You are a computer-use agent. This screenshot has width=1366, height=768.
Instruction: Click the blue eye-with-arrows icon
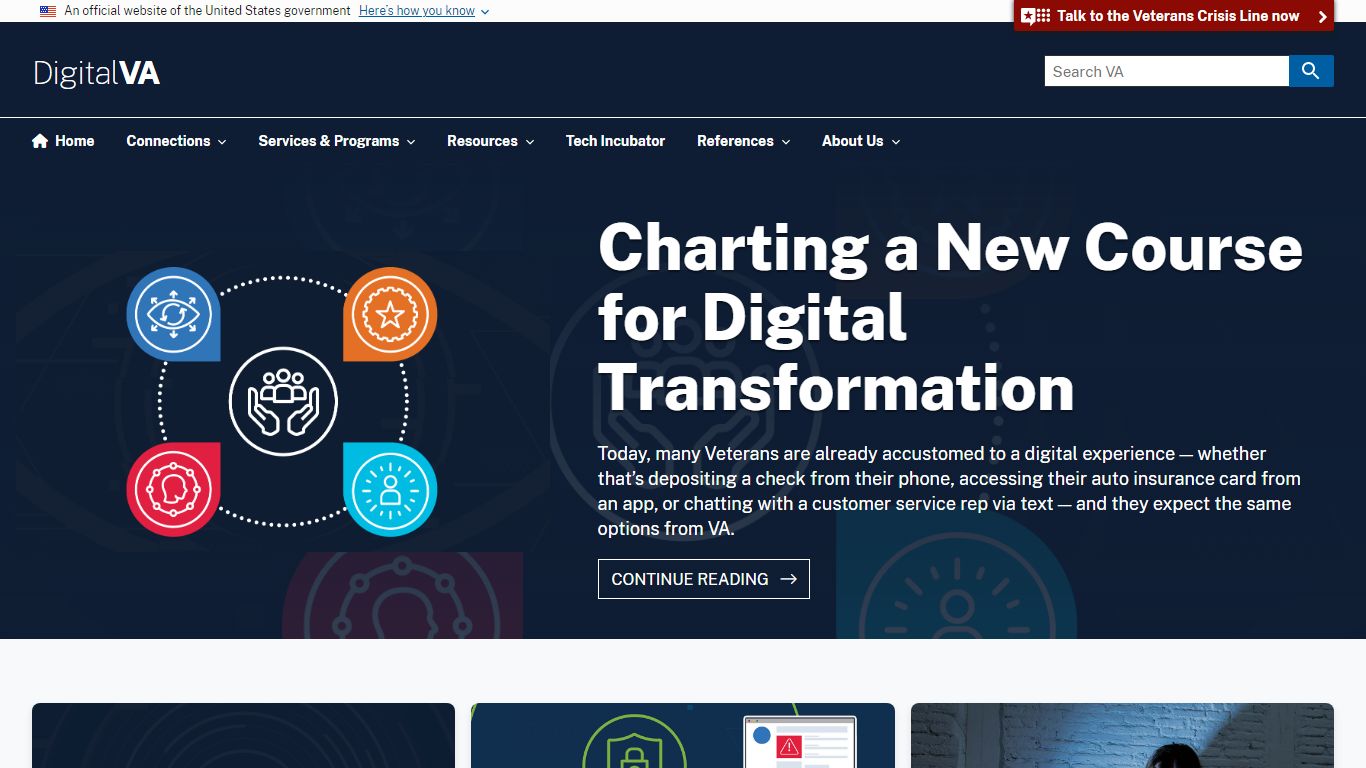coord(173,314)
